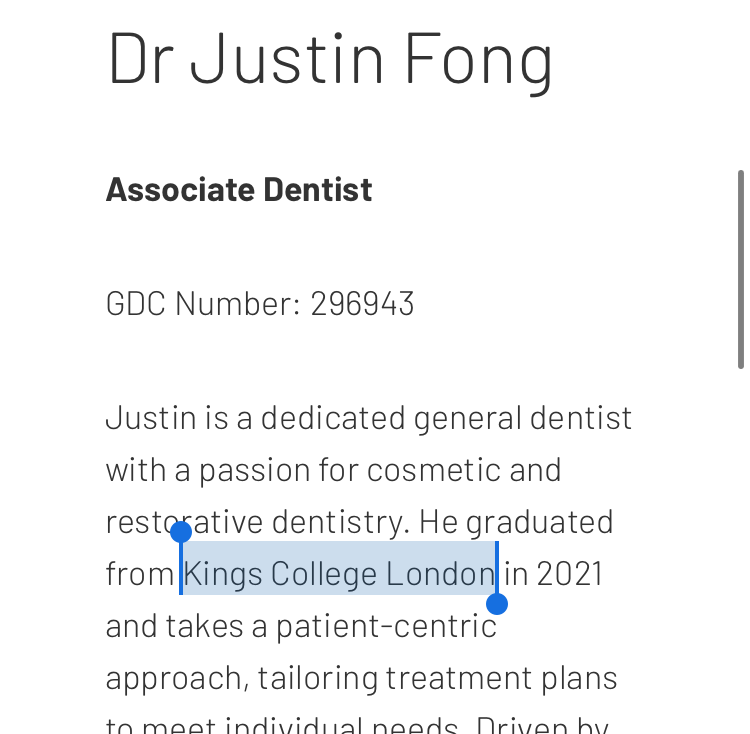Click the words treatment plans

pyautogui.click(x=501, y=679)
